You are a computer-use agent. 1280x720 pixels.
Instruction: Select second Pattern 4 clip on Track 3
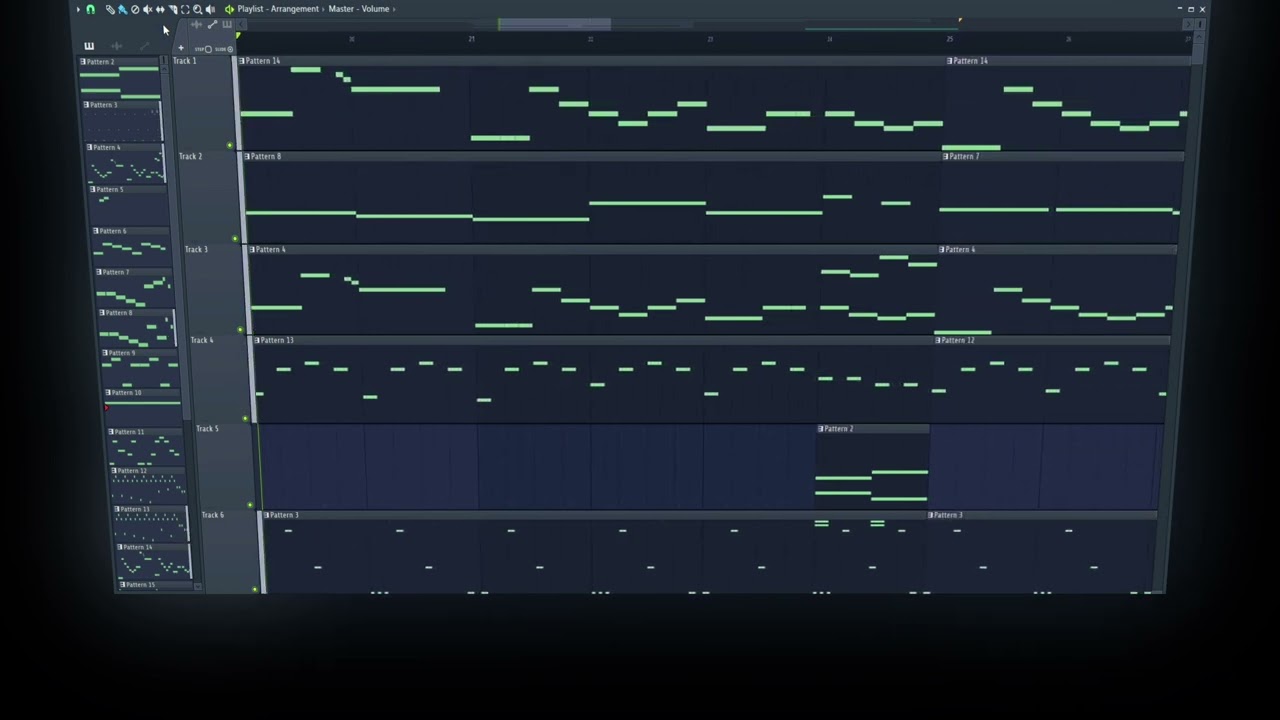1056,290
